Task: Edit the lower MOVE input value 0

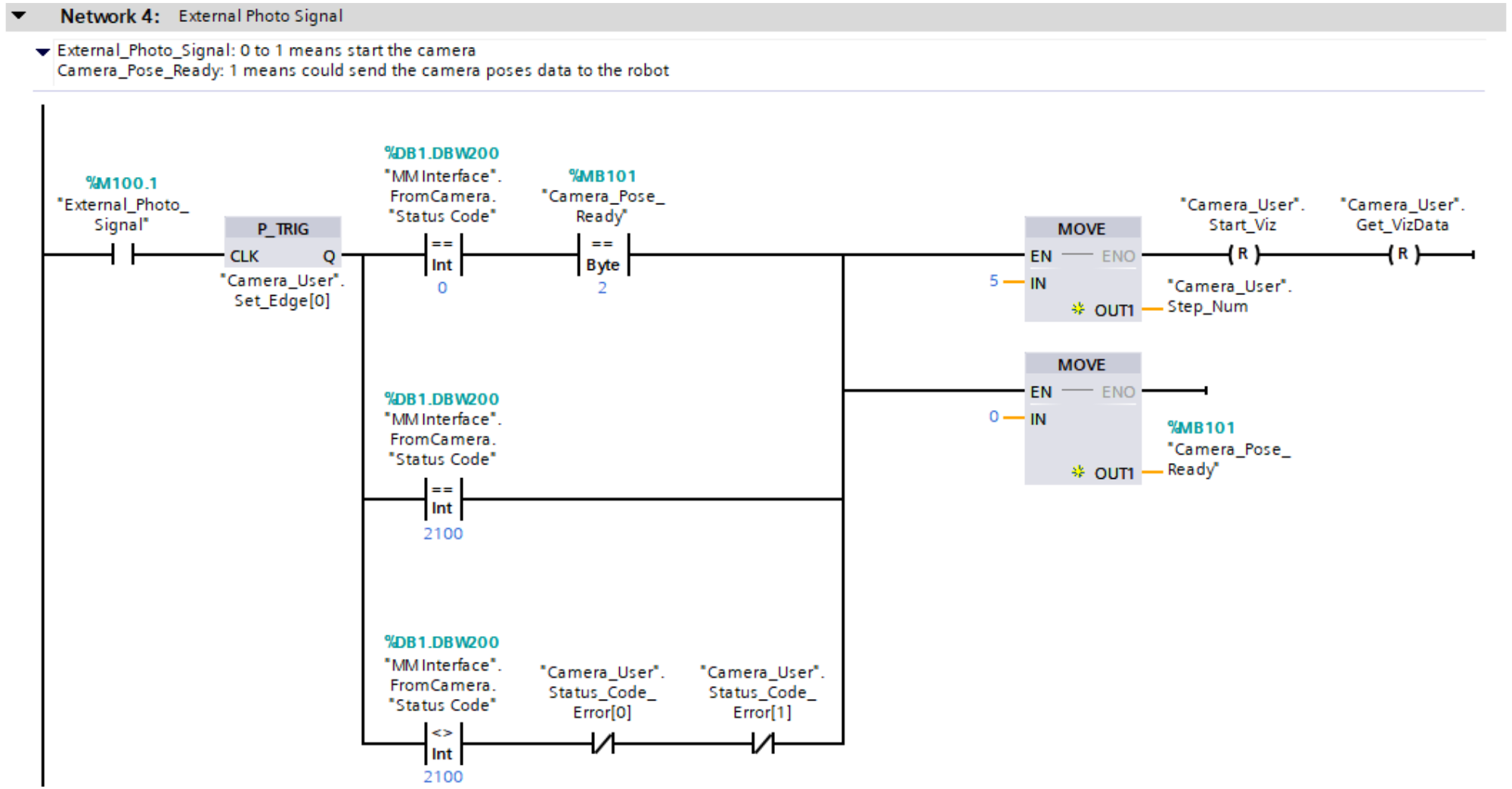Action: (993, 417)
